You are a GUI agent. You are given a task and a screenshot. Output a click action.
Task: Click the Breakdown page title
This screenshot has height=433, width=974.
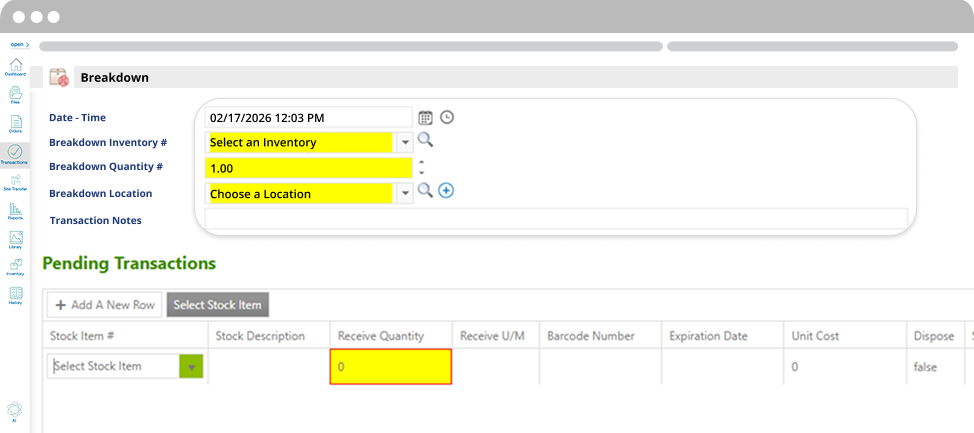[114, 78]
